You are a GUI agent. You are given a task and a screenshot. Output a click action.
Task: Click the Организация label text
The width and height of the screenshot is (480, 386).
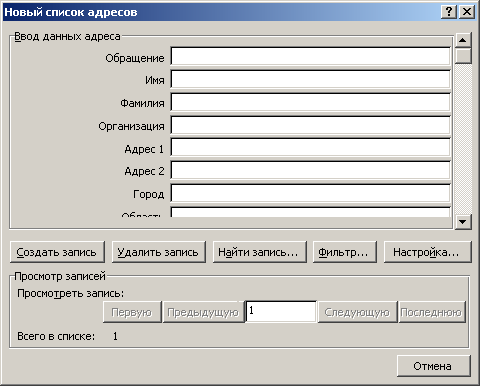click(131, 126)
